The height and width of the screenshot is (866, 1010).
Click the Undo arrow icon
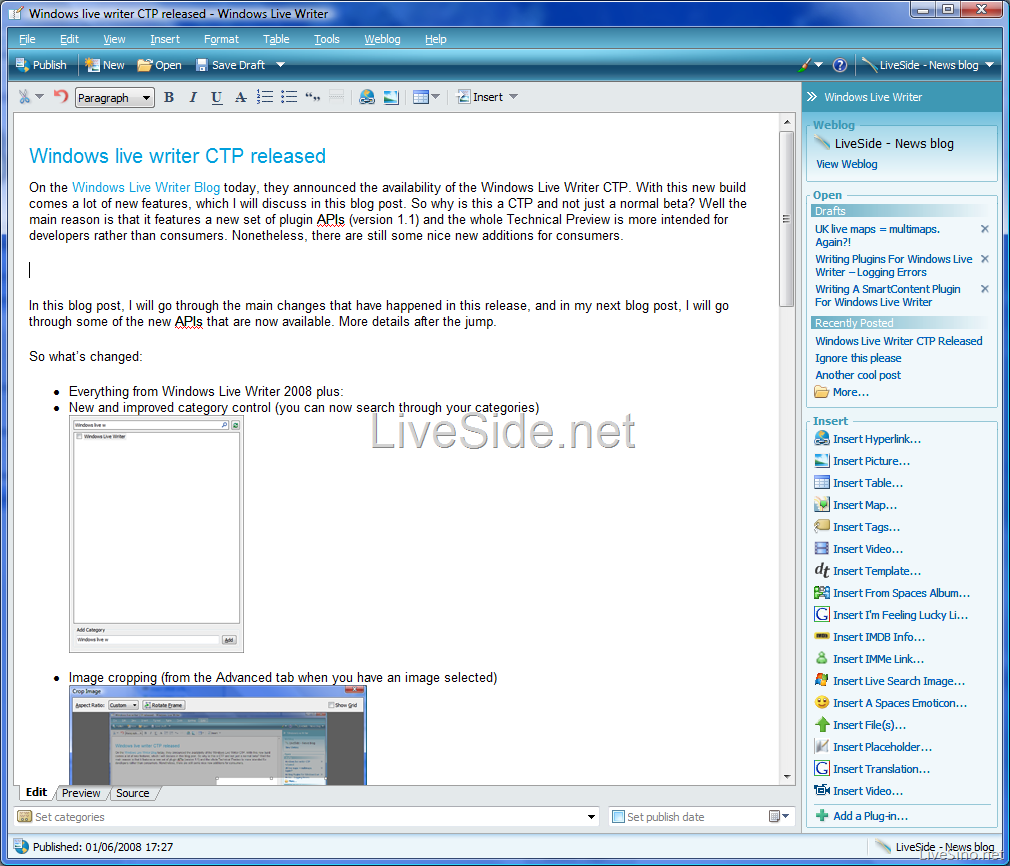(61, 97)
